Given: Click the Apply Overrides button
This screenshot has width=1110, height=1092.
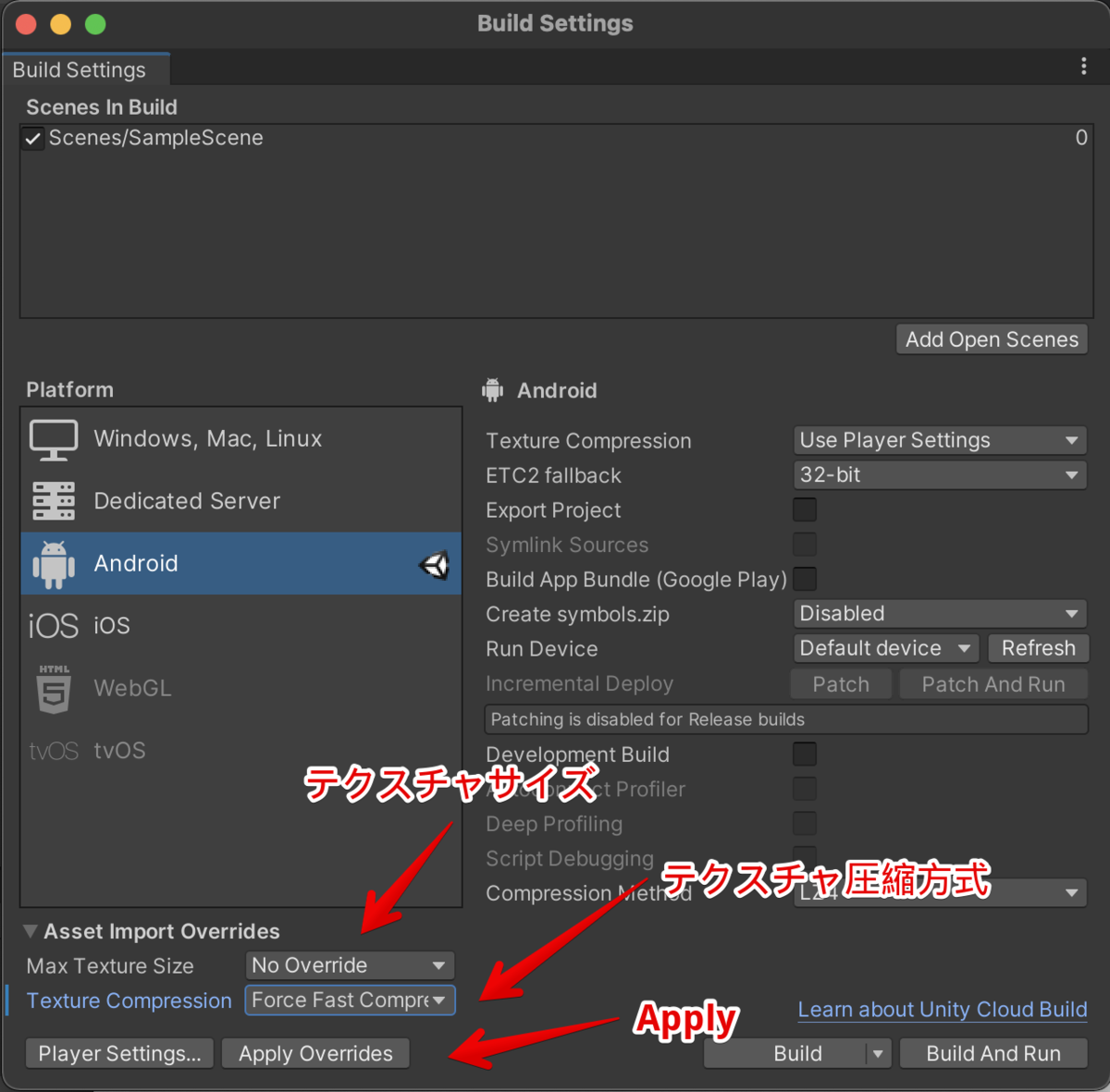Looking at the screenshot, I should pyautogui.click(x=315, y=1053).
